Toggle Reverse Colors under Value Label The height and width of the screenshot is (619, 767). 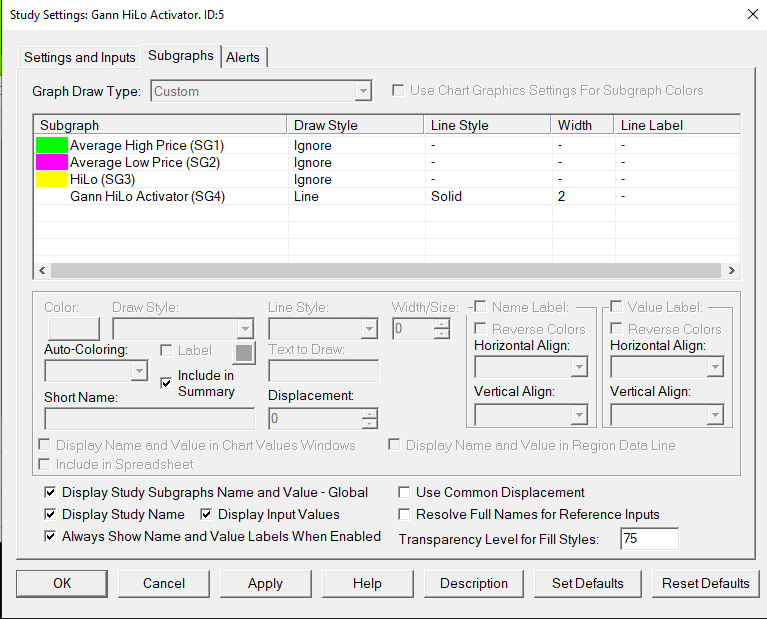coord(616,328)
